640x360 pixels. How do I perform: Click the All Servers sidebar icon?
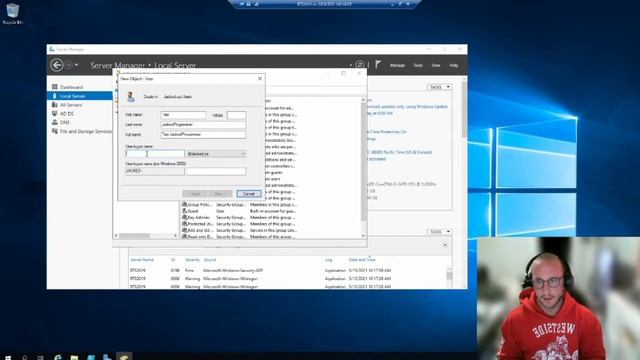pyautogui.click(x=55, y=105)
